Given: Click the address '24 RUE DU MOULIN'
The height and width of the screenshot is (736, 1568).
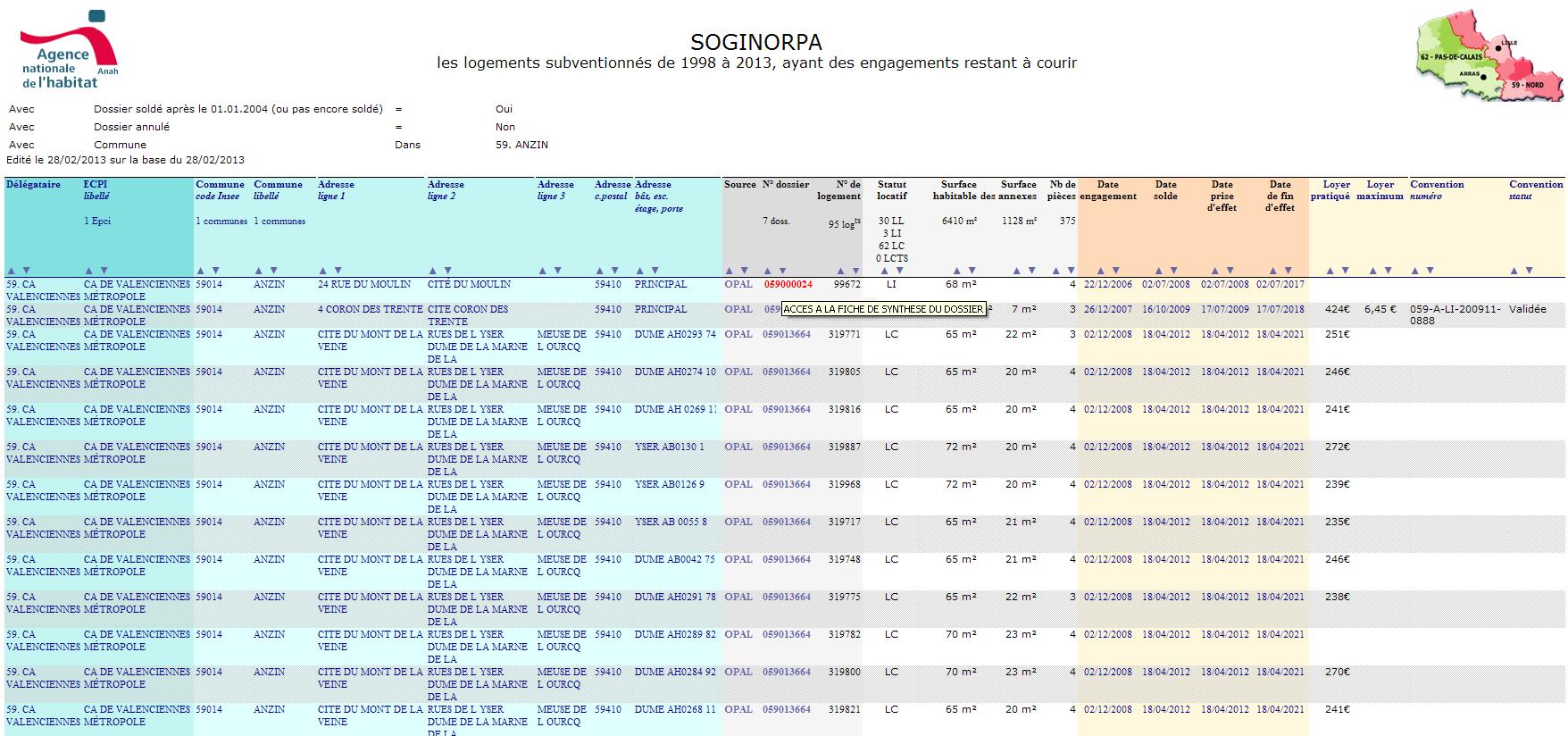Looking at the screenshot, I should (364, 285).
